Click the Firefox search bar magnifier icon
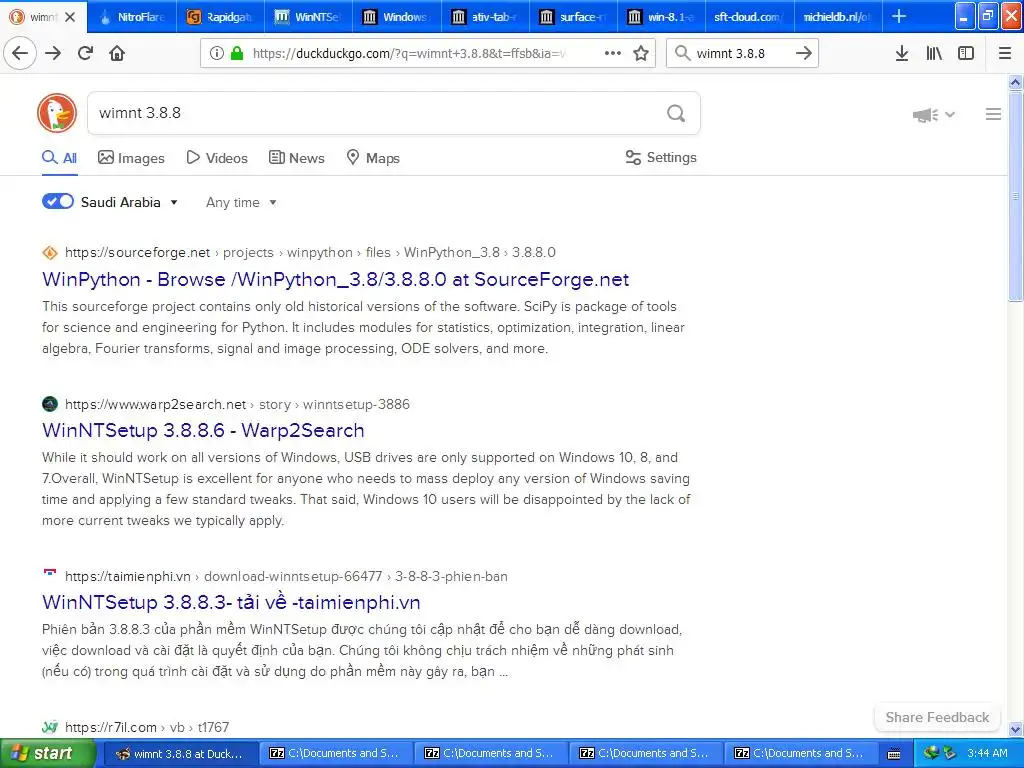Image resolution: width=1024 pixels, height=768 pixels. [682, 53]
